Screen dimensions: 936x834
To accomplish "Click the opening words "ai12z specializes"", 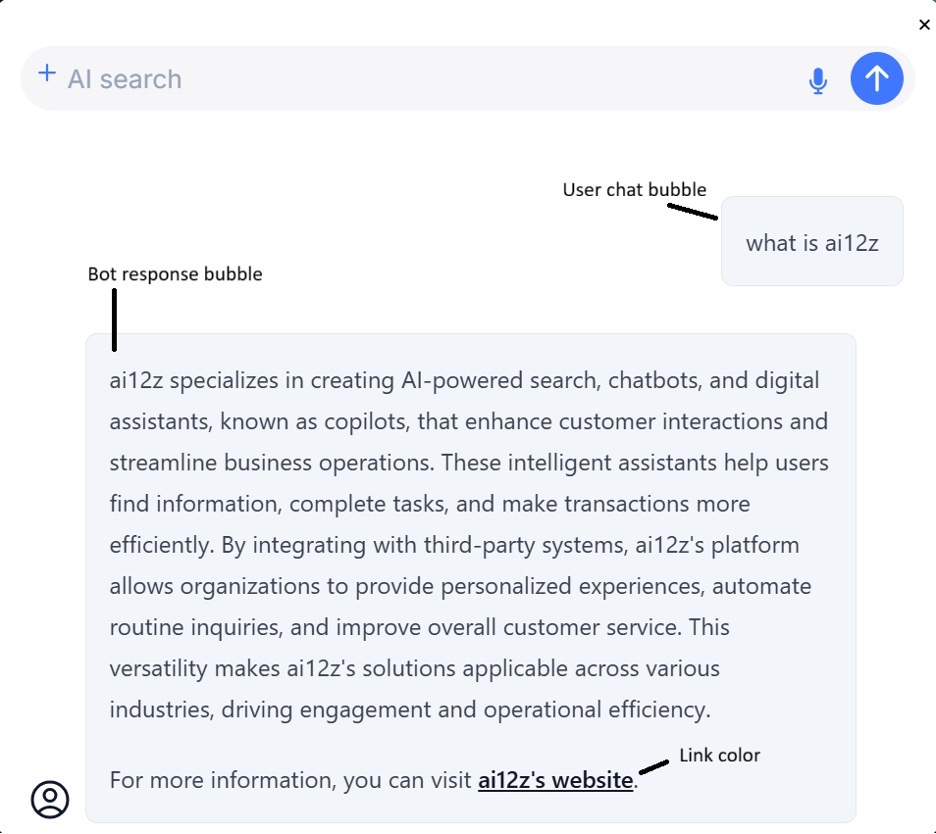I will click(x=195, y=380).
